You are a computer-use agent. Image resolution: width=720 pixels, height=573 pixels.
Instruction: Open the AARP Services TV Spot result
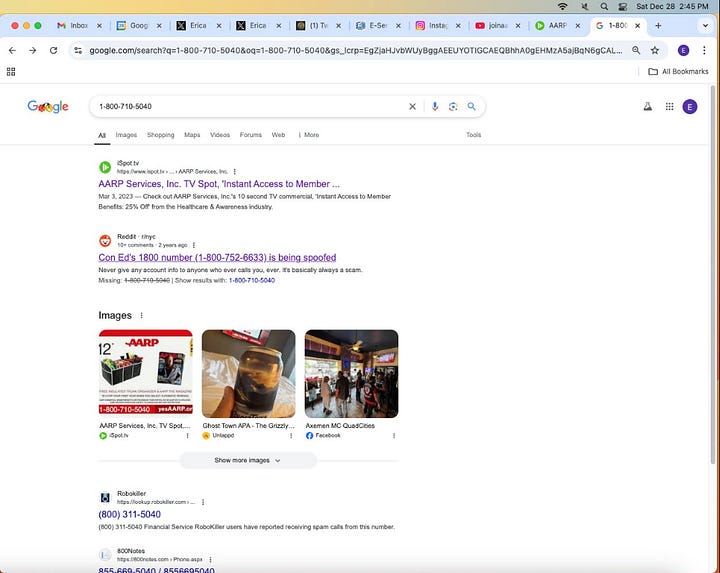219,184
